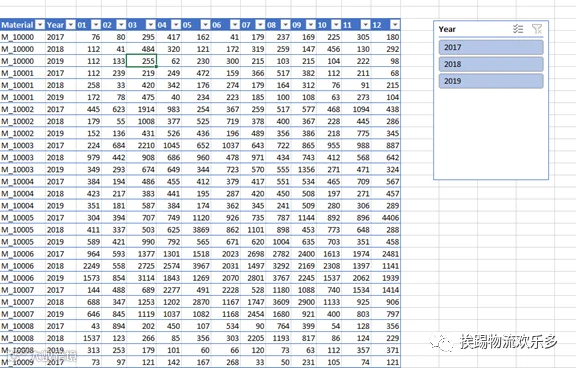
Task: Select the M_10006 2018 value 2249
Action: [x=89, y=266]
